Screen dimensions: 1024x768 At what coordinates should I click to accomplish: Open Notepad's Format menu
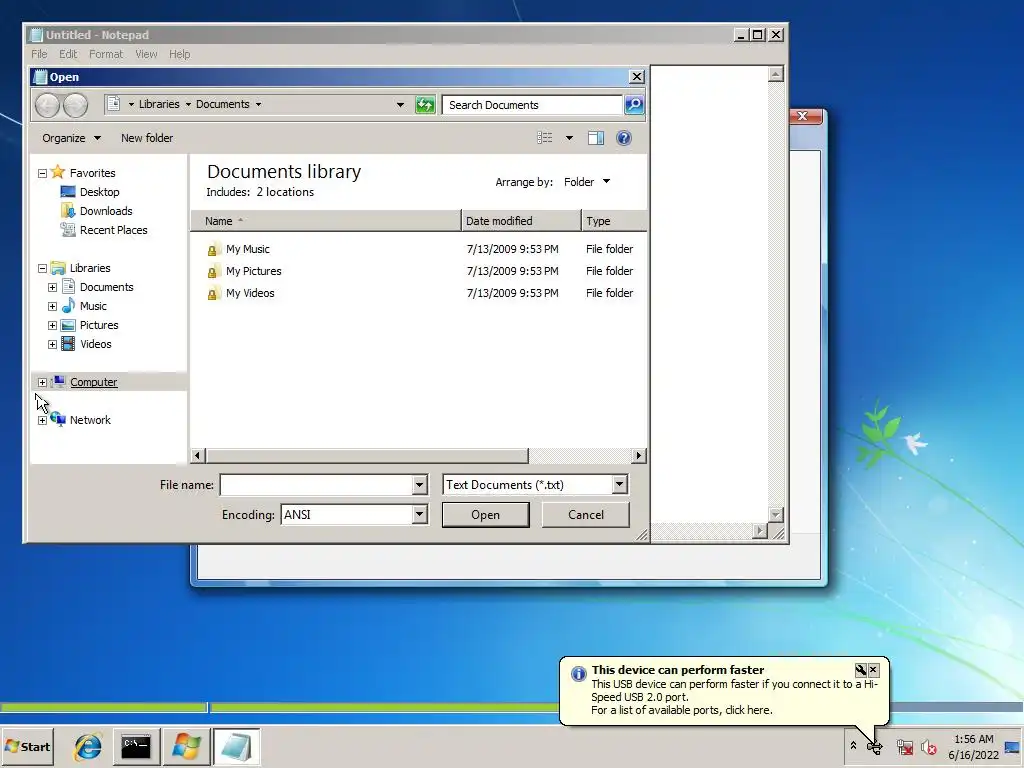[x=106, y=54]
